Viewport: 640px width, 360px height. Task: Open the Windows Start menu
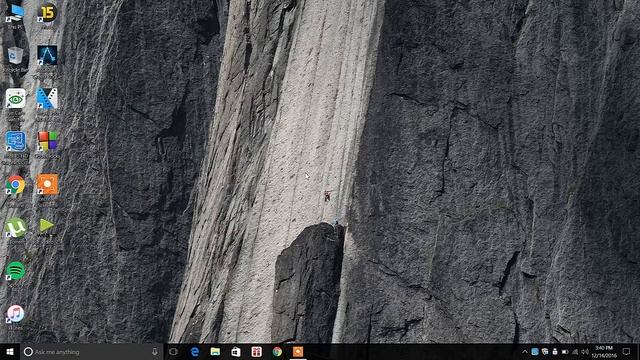(x=10, y=352)
